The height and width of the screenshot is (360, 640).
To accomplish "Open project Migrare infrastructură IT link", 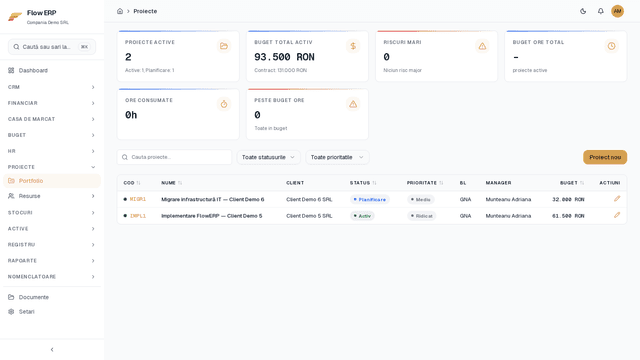I will tap(212, 199).
